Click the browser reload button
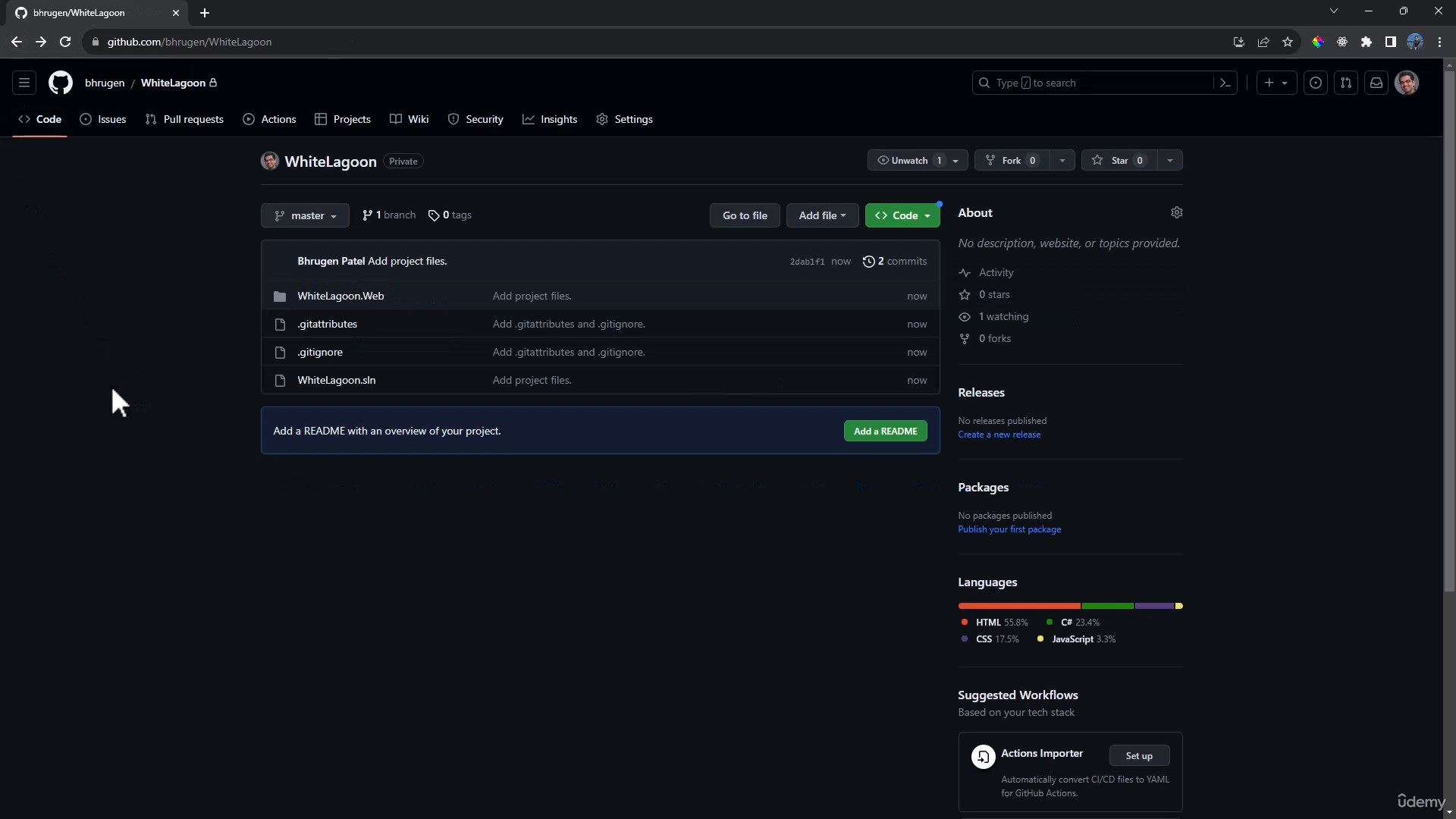The width and height of the screenshot is (1456, 819). pyautogui.click(x=65, y=42)
